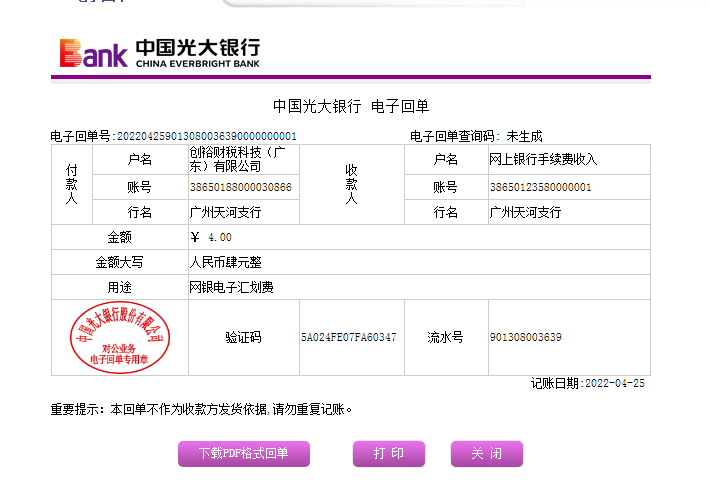Select the 电子回单号 receipt number
The width and height of the screenshot is (709, 492).
click(207, 136)
